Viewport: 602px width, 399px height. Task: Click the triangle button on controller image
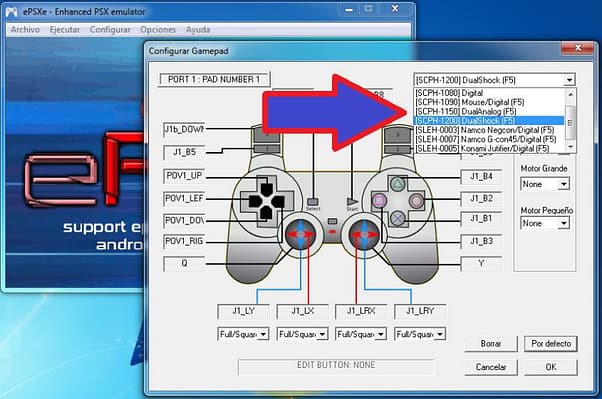coord(398,184)
